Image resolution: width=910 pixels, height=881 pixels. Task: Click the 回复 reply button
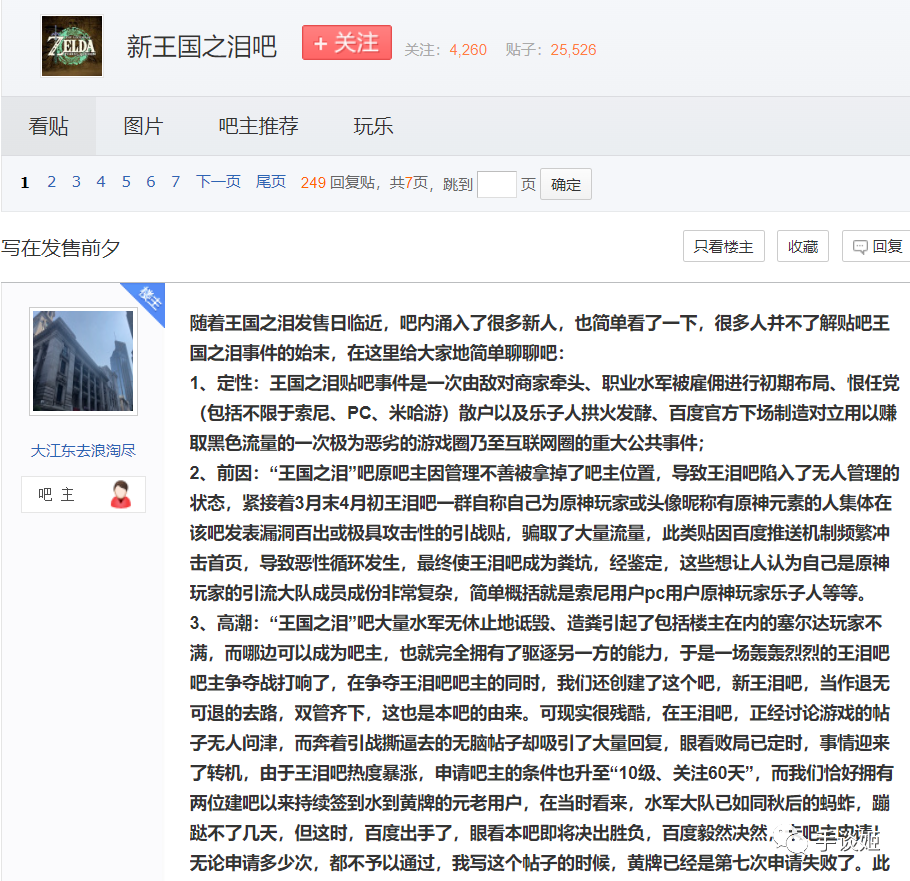pos(876,246)
